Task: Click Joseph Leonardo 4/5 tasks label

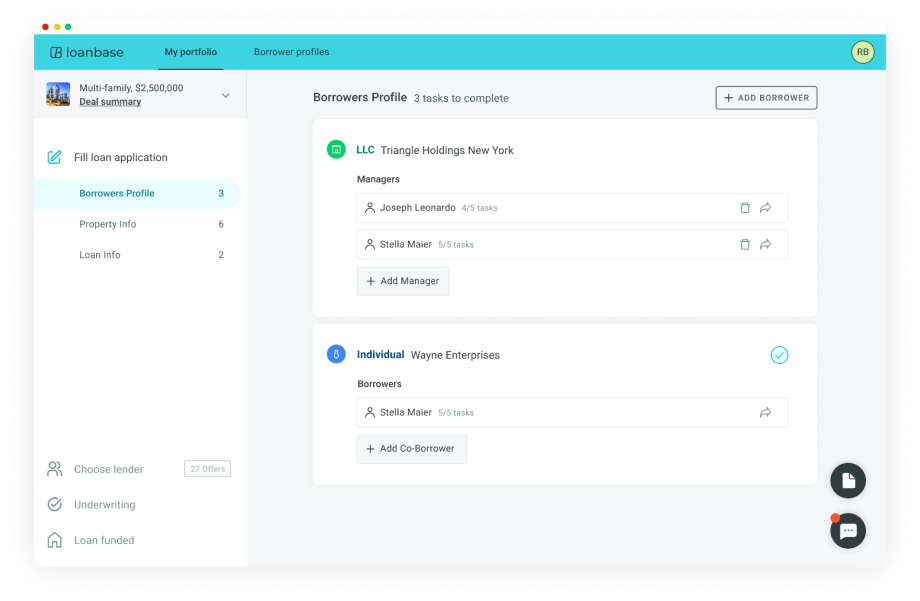Action: (x=479, y=208)
